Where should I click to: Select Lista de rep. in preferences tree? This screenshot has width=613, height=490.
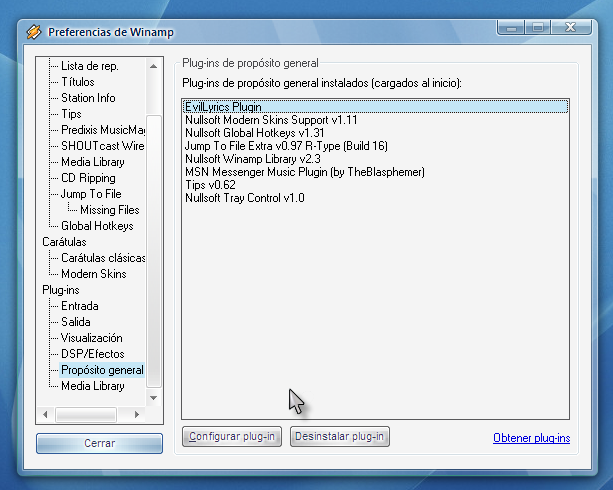(x=90, y=66)
